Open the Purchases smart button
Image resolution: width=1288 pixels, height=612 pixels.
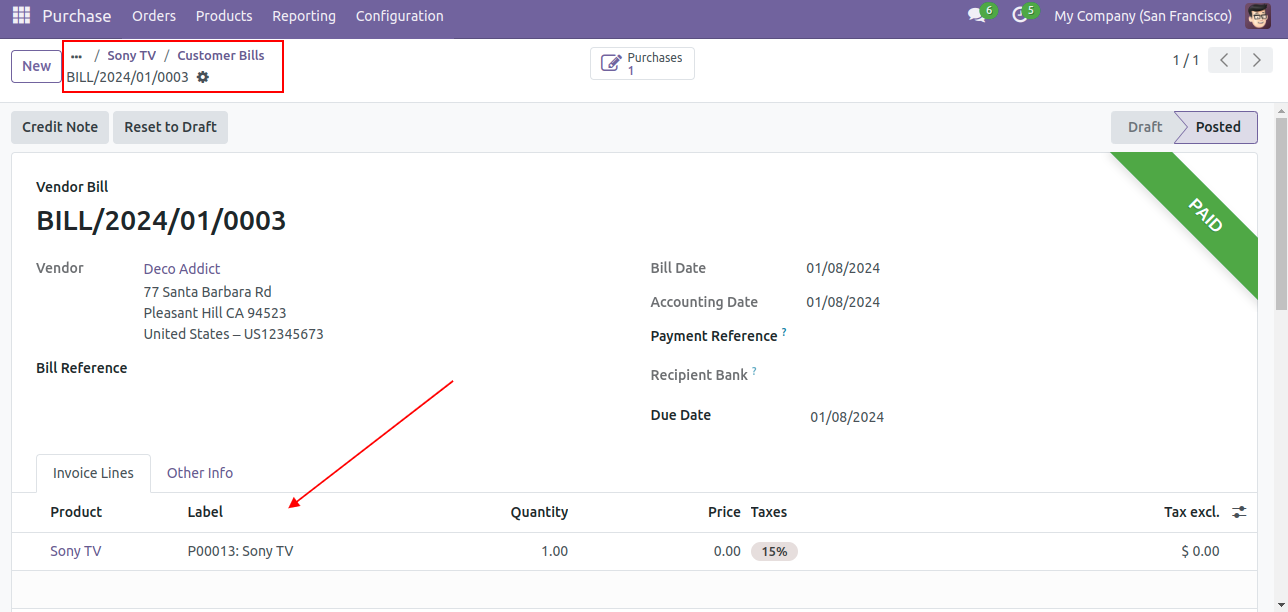(642, 64)
